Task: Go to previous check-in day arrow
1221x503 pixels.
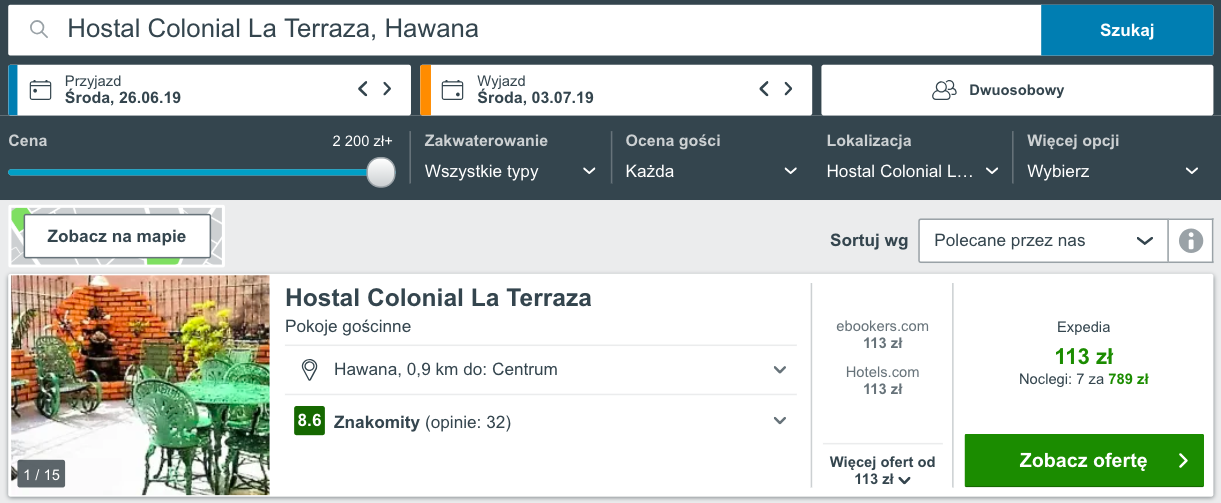Action: click(363, 89)
